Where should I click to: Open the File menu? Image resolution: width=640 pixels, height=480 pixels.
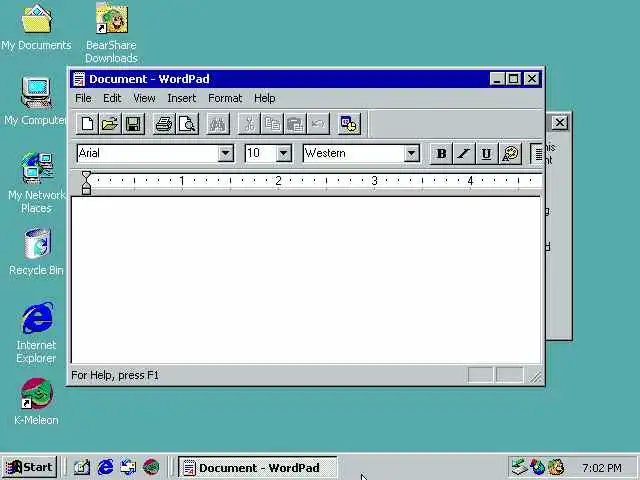pyautogui.click(x=83, y=98)
